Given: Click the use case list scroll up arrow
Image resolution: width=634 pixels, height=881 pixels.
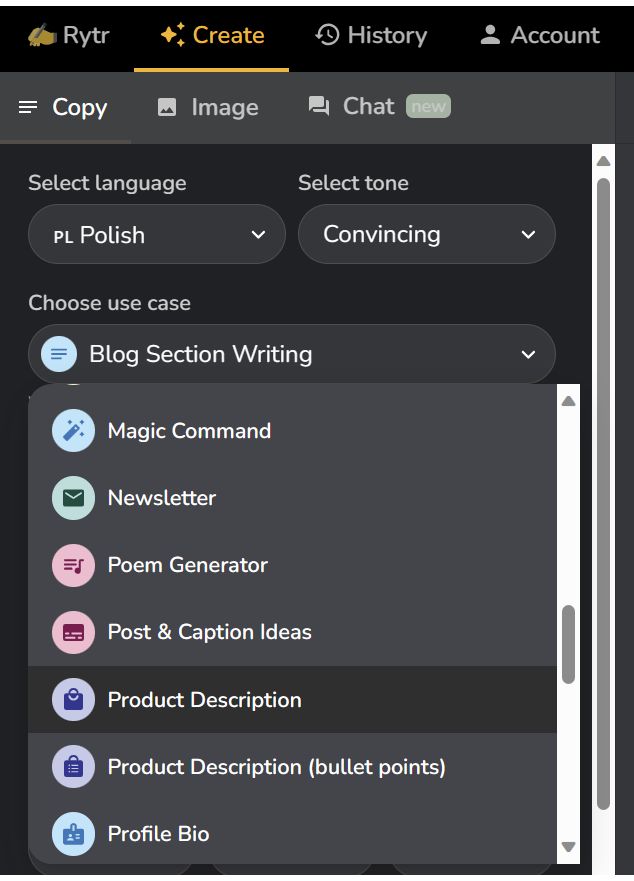Looking at the screenshot, I should pos(568,401).
